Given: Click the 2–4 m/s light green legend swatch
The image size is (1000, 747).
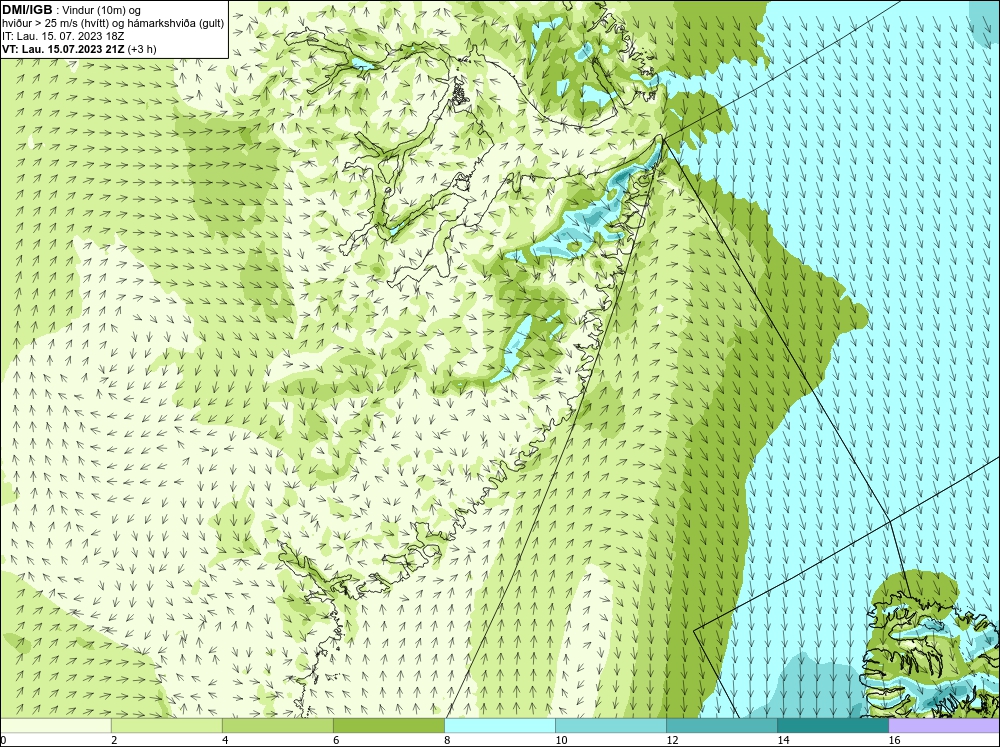Looking at the screenshot, I should coord(167,725).
